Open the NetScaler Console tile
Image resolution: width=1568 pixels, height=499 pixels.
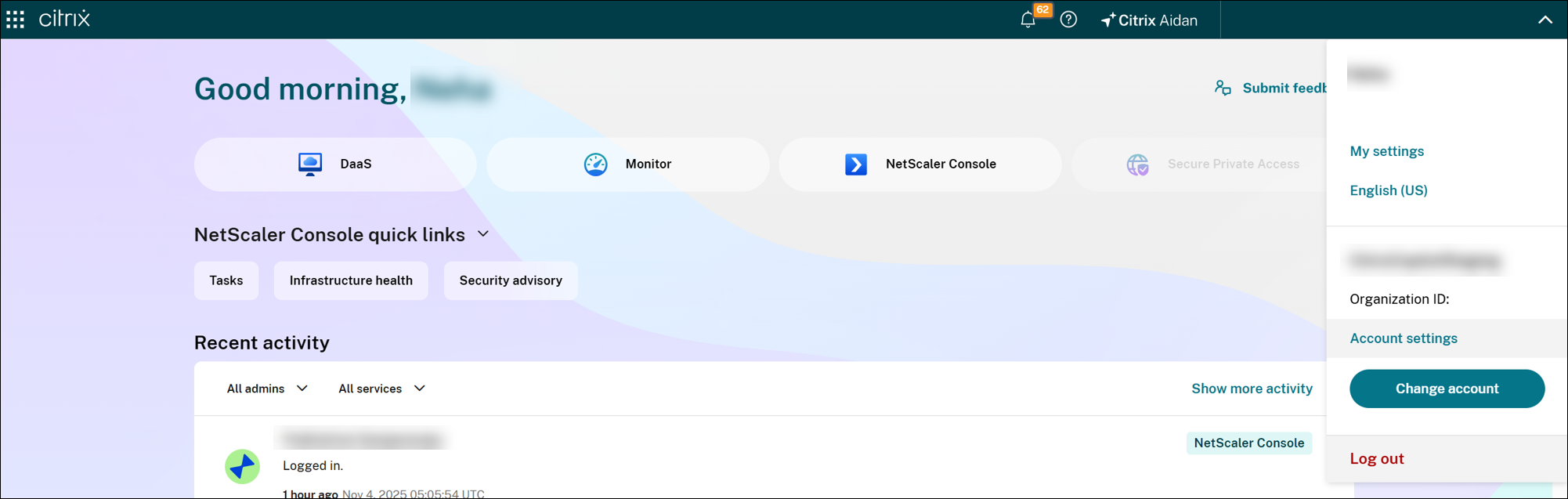[920, 165]
